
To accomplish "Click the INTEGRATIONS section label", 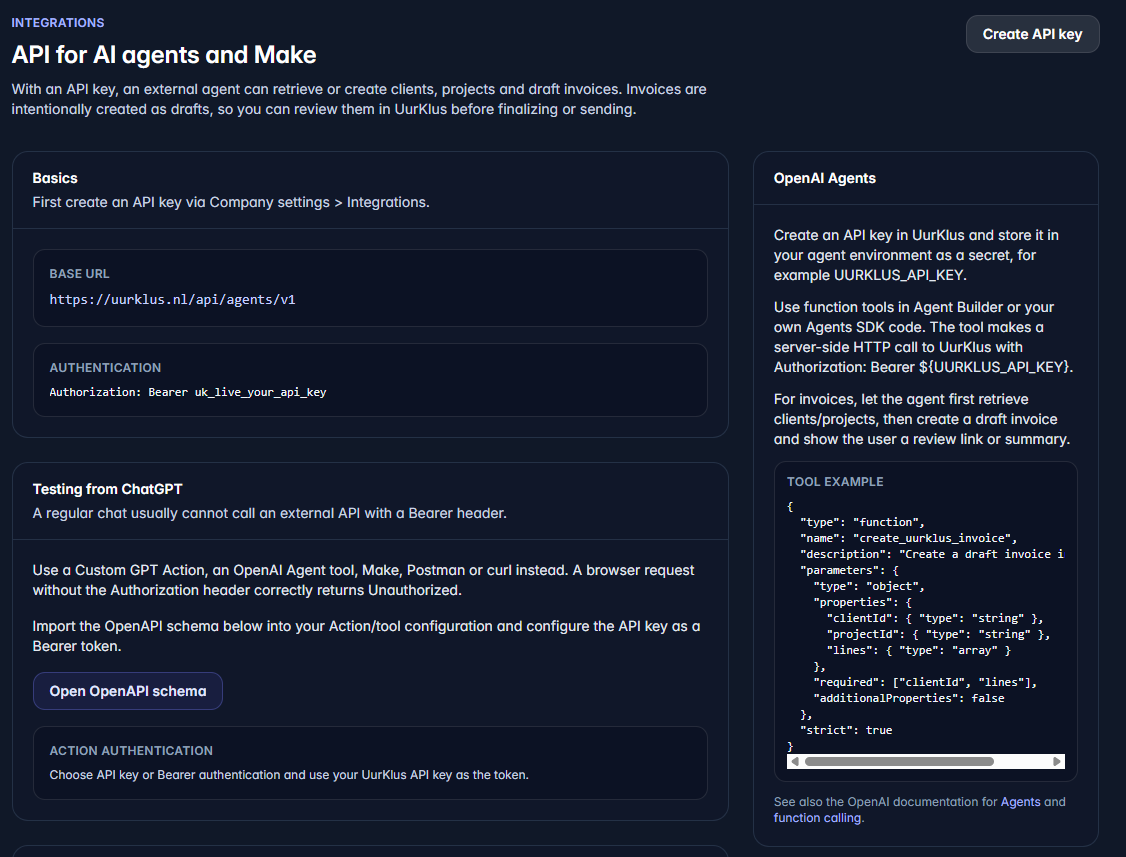I will coord(57,23).
